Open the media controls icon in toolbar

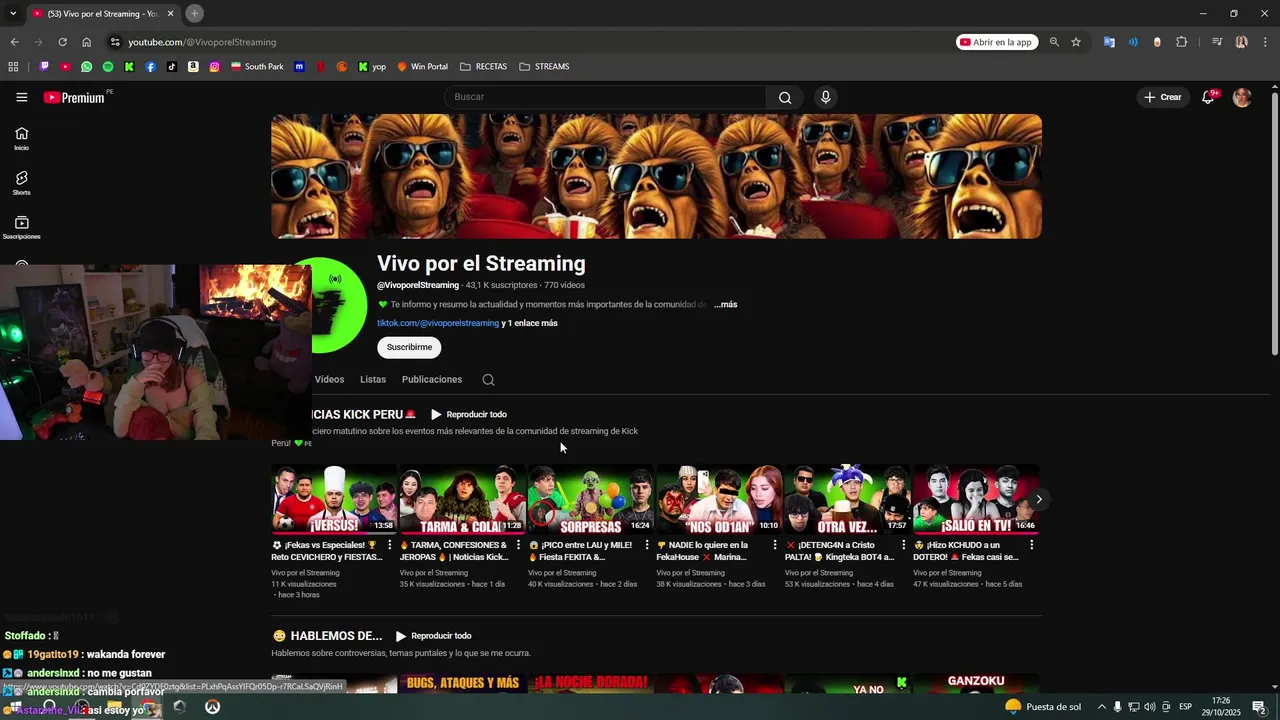1217,42
